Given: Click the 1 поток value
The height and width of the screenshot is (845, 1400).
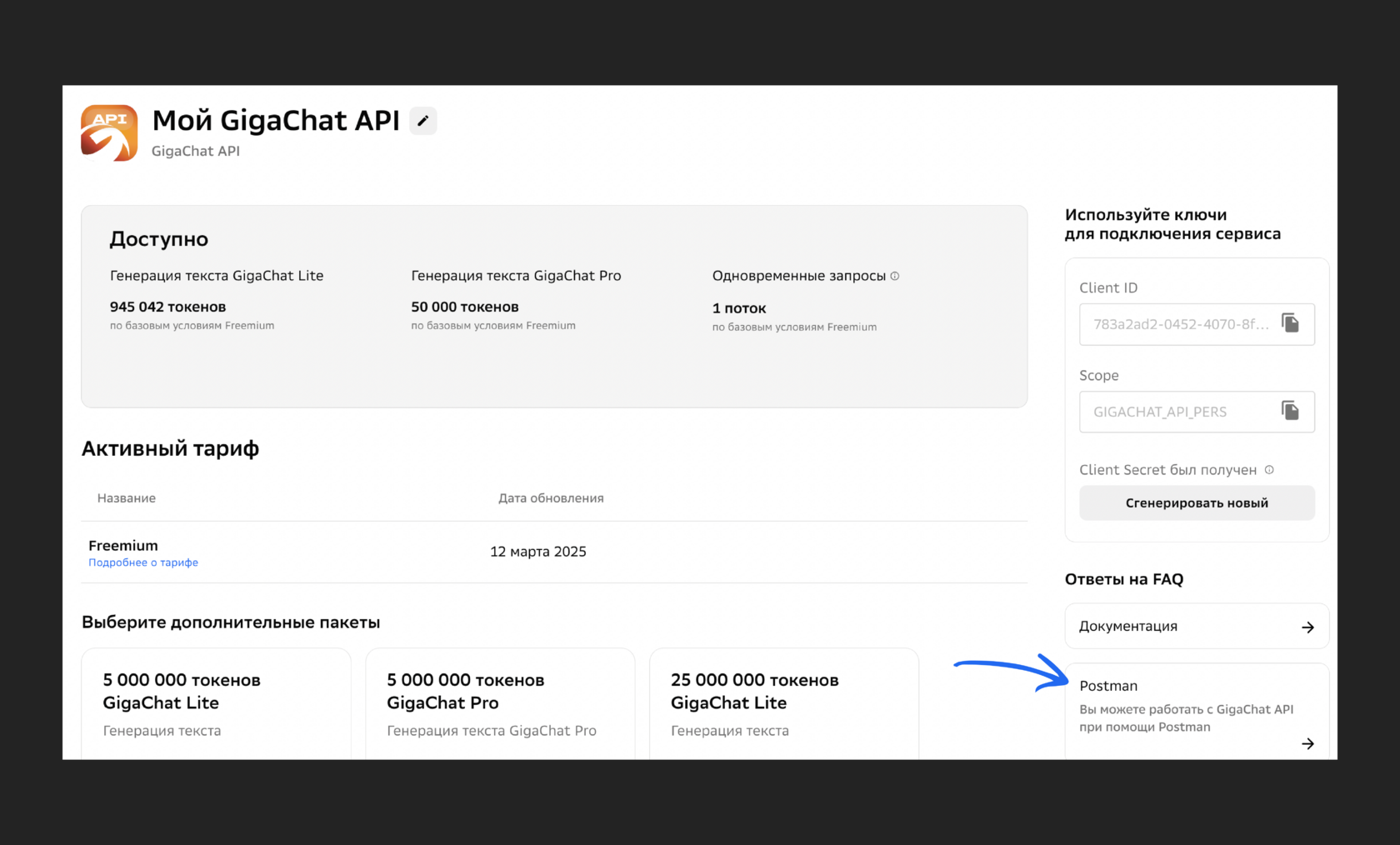Looking at the screenshot, I should point(739,308).
